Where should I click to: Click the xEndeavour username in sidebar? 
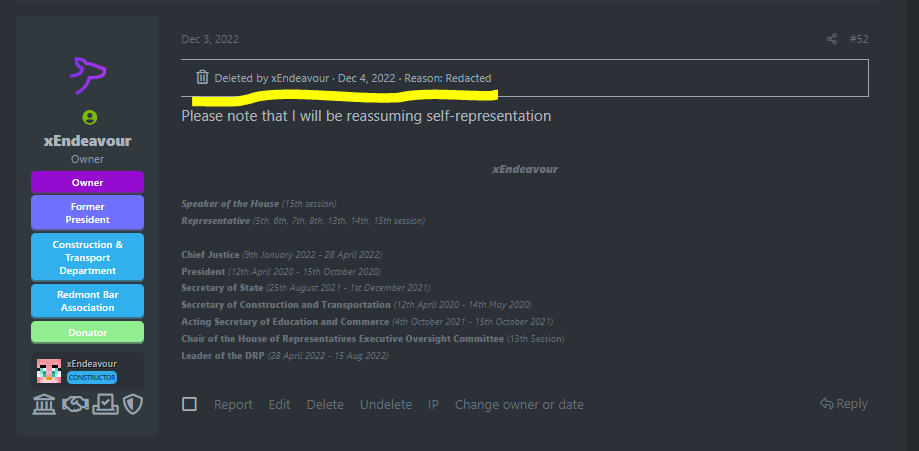(x=88, y=141)
